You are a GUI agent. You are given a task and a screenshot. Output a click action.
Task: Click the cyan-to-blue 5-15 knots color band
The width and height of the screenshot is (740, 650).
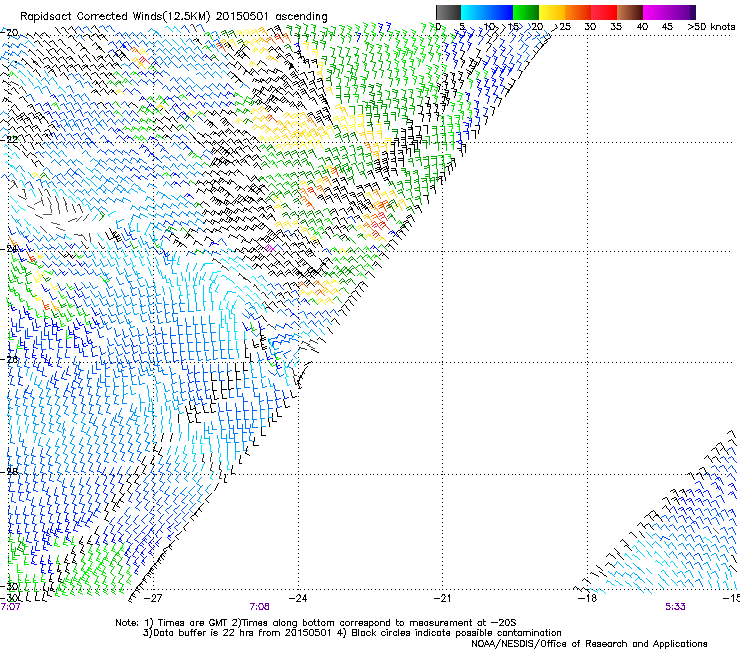point(487,12)
